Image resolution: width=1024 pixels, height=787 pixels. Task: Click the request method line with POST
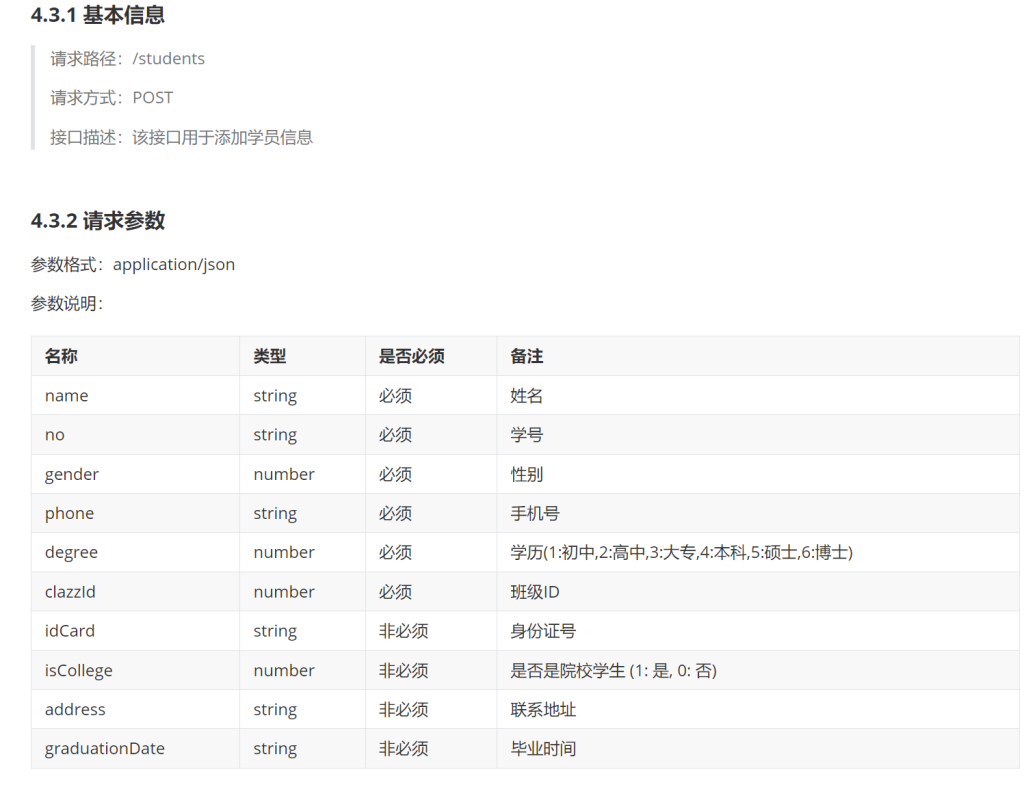tap(111, 98)
